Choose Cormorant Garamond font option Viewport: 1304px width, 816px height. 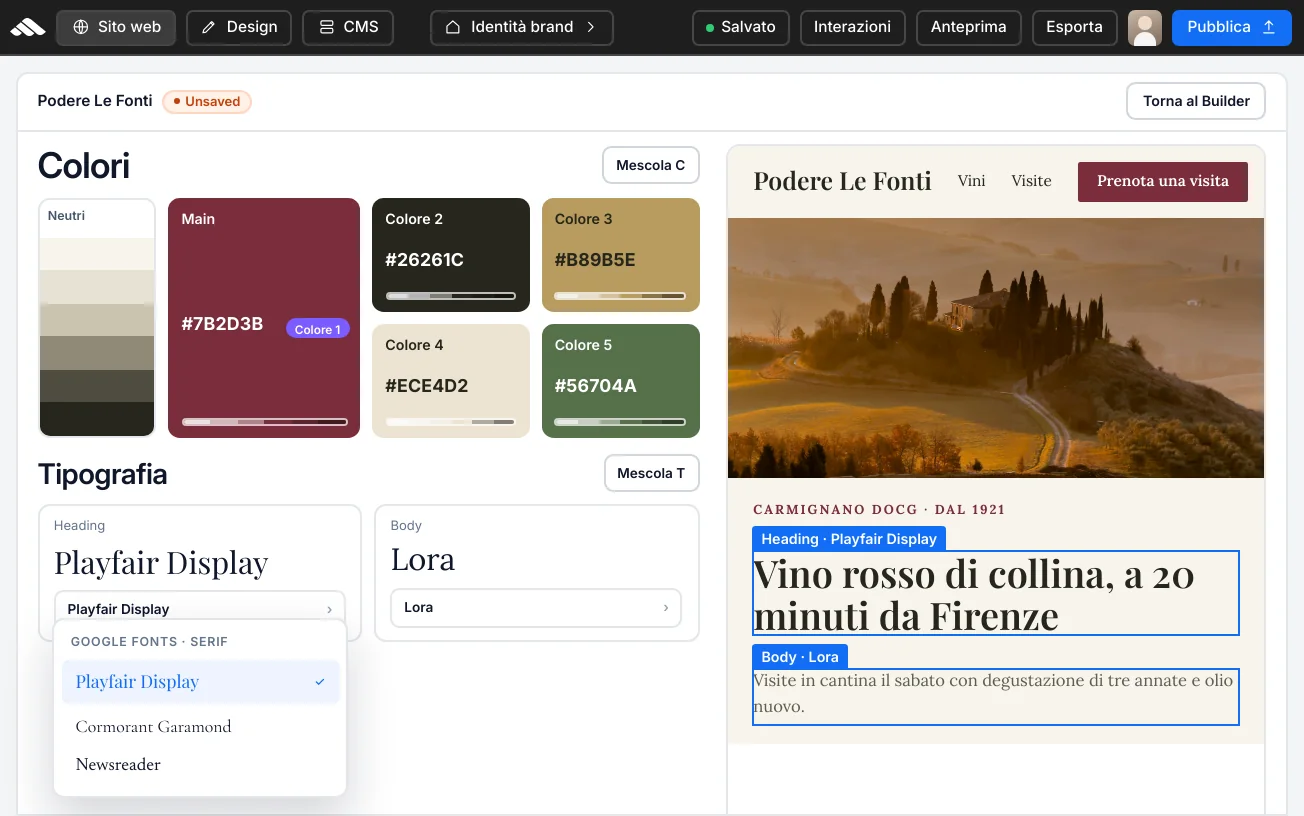pyautogui.click(x=201, y=727)
